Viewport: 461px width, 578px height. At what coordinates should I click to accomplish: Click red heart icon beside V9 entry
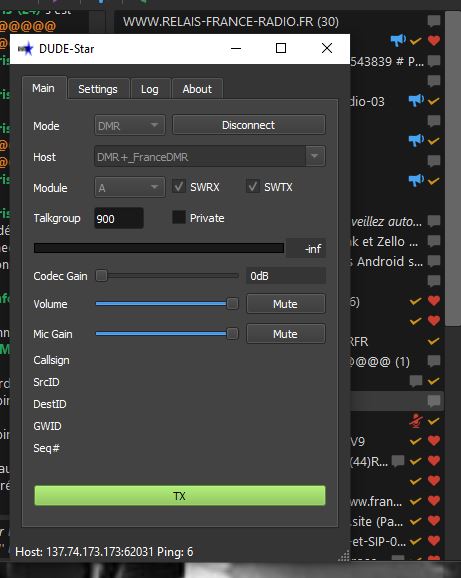click(434, 441)
